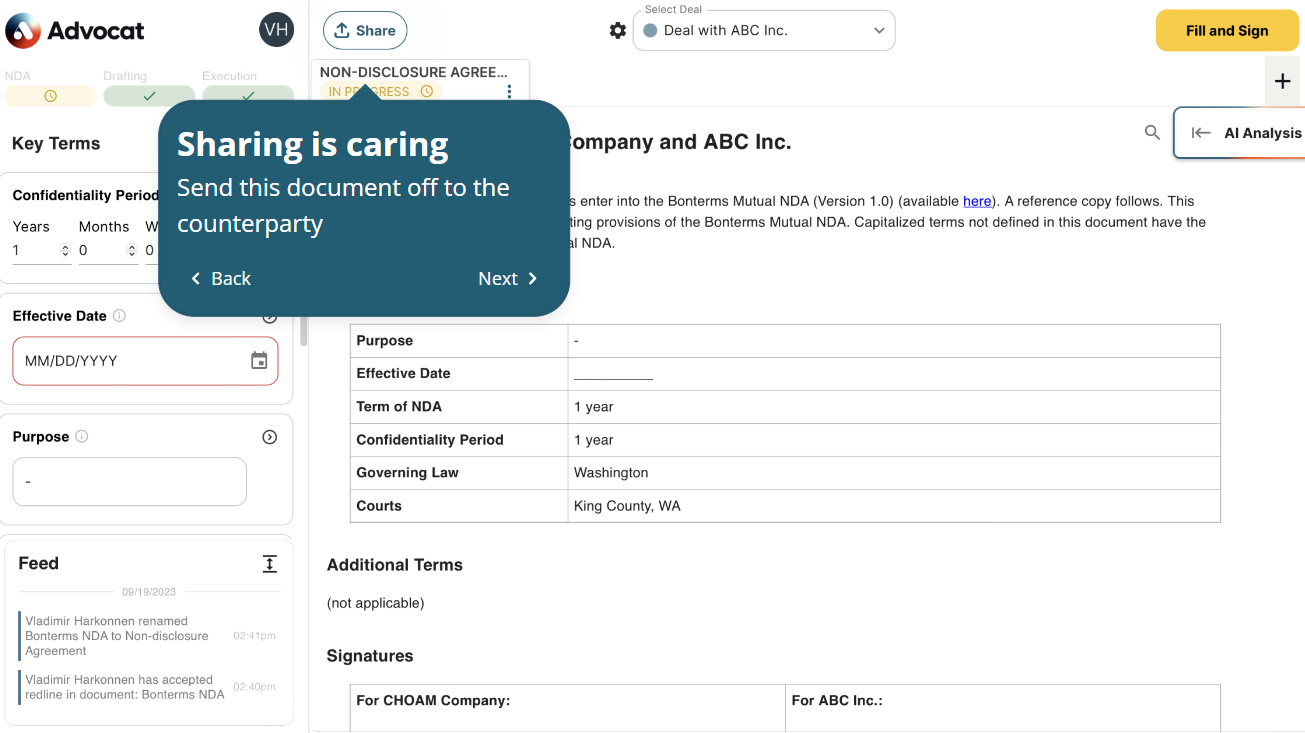Click the Purpose arrow circle icon

tap(269, 437)
